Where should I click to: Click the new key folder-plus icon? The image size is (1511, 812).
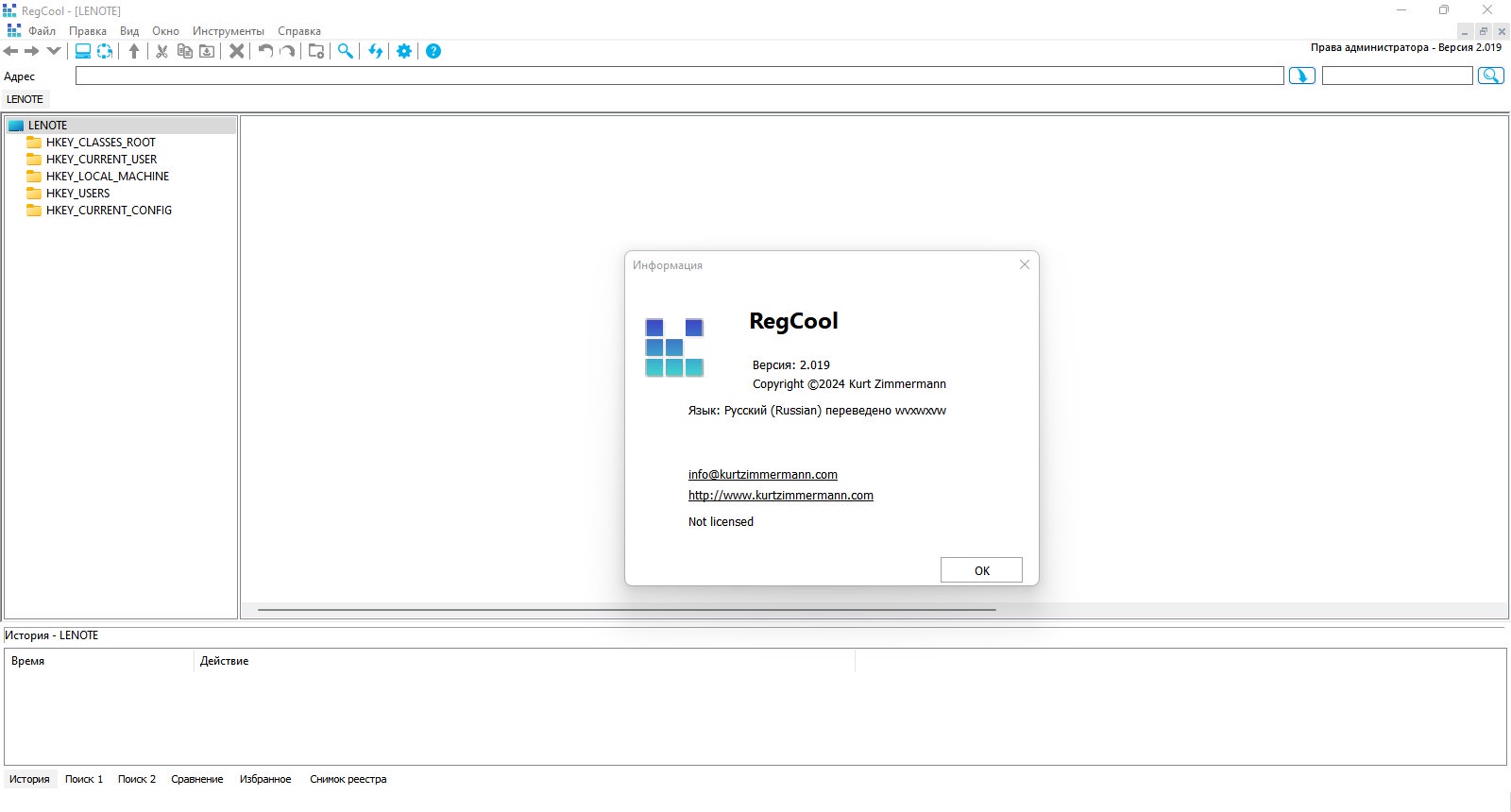[316, 51]
